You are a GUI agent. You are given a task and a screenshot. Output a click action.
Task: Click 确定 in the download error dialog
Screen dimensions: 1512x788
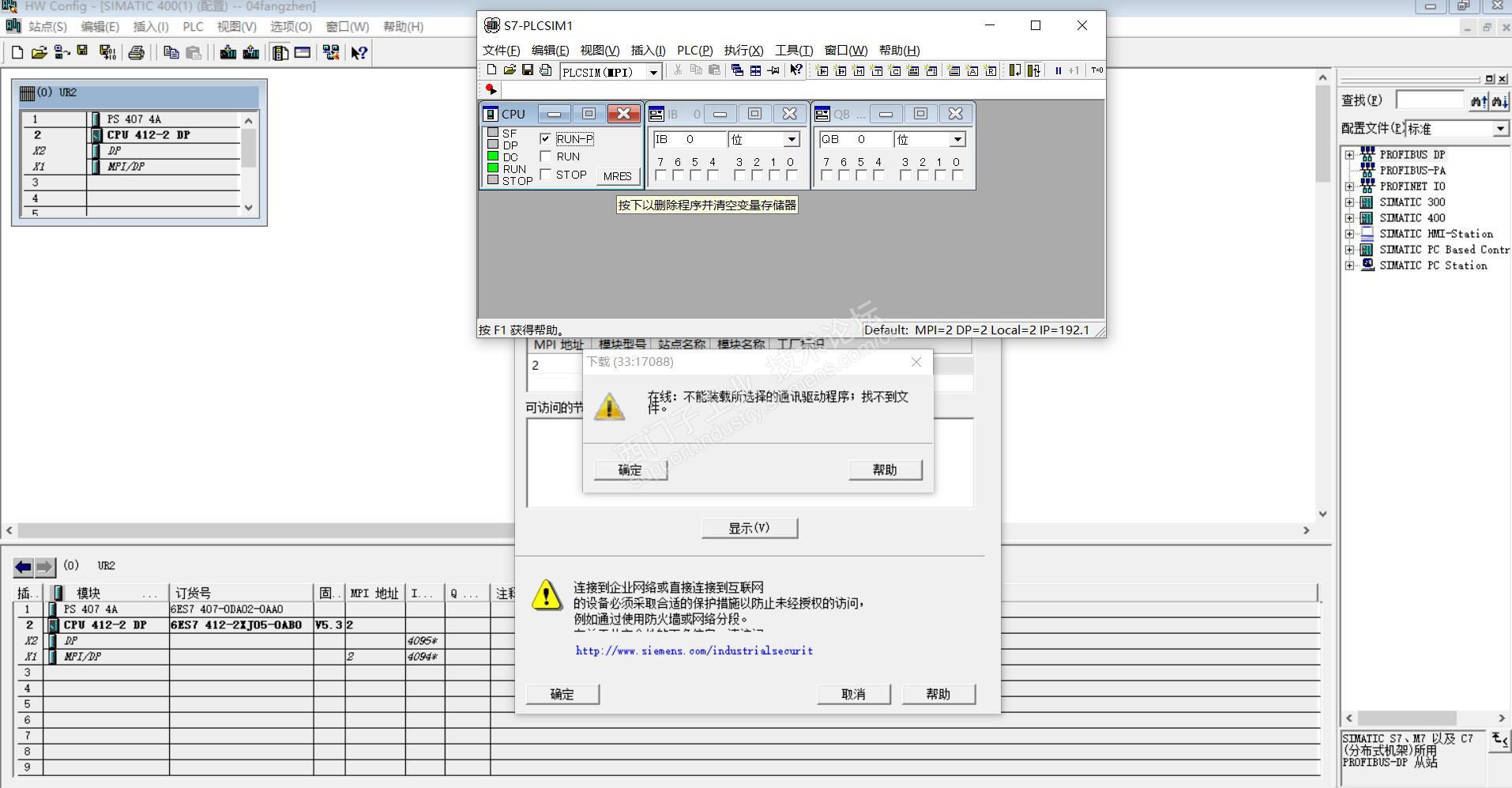(x=630, y=470)
